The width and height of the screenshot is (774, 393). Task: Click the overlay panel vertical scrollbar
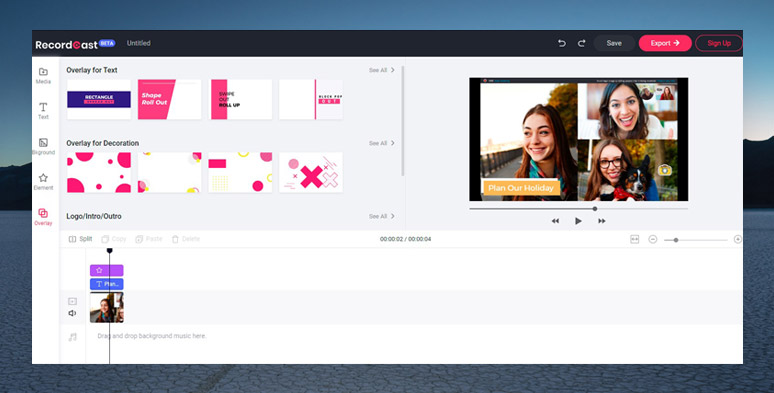(403, 120)
